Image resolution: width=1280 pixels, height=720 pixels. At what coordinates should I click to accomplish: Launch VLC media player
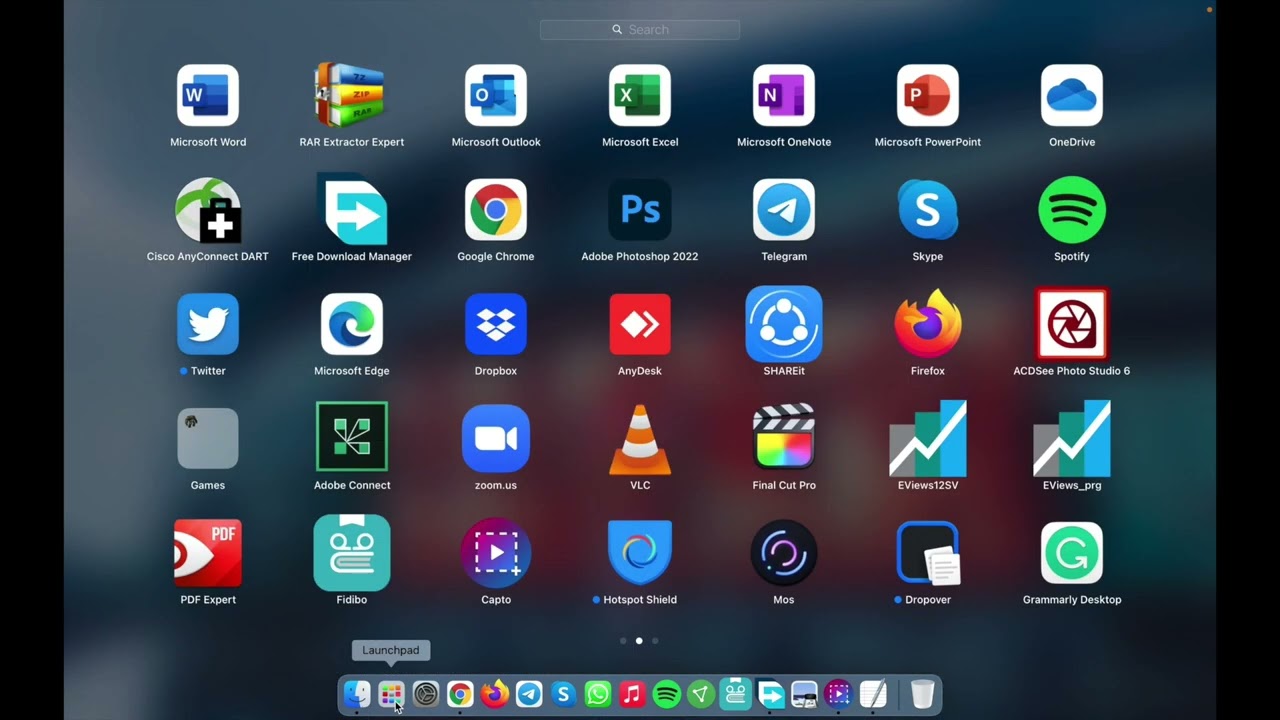click(640, 438)
